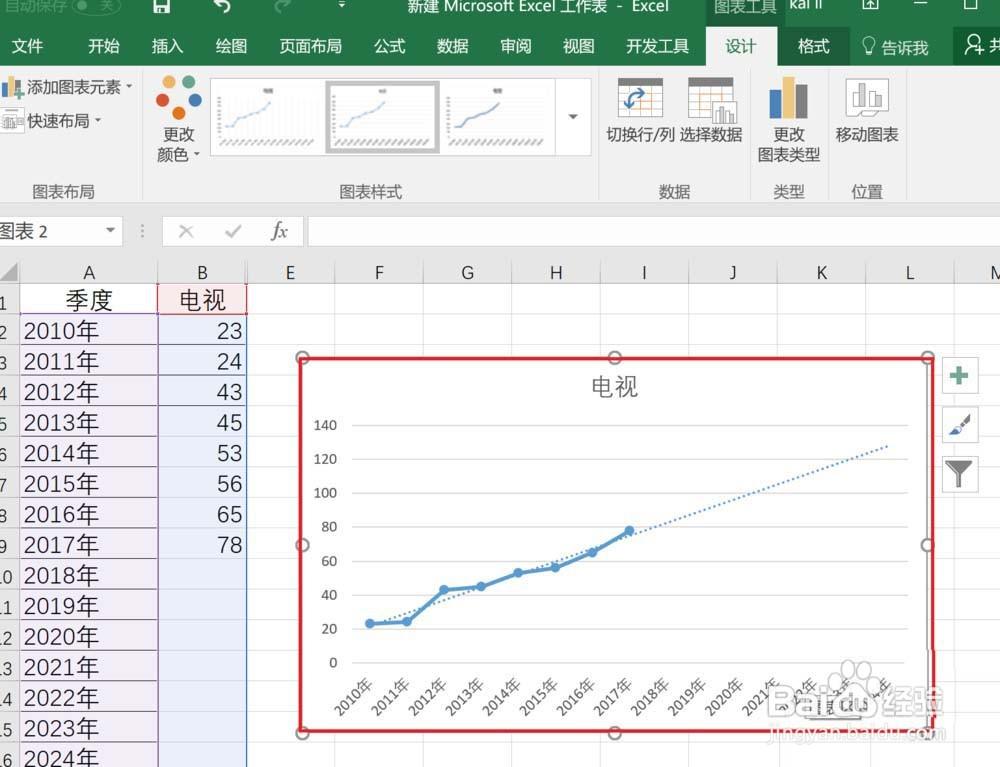1000x767 pixels.
Task: Select column G header
Action: (x=467, y=273)
